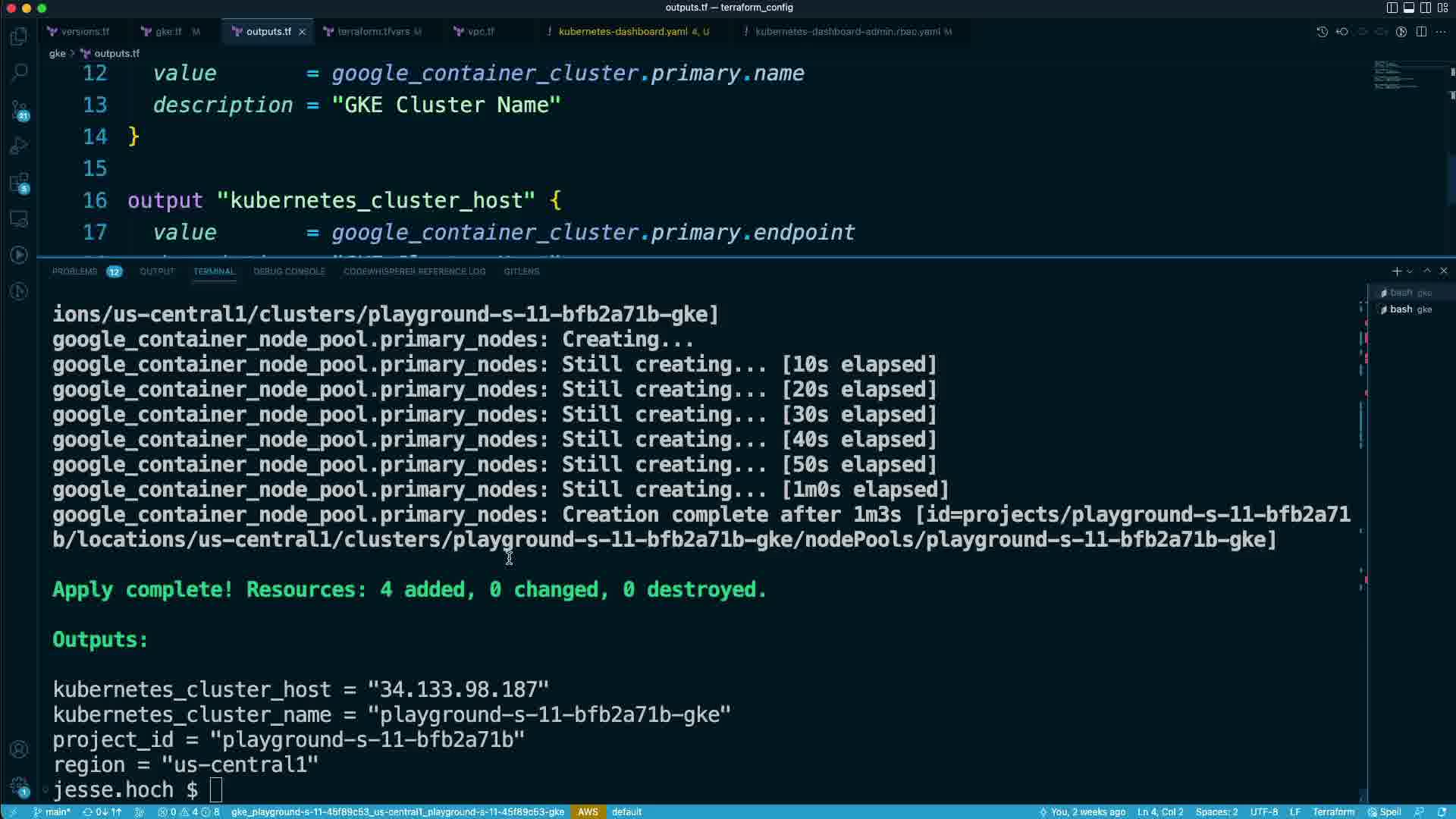Toggle the secondary side bar layout button

coord(1426,8)
